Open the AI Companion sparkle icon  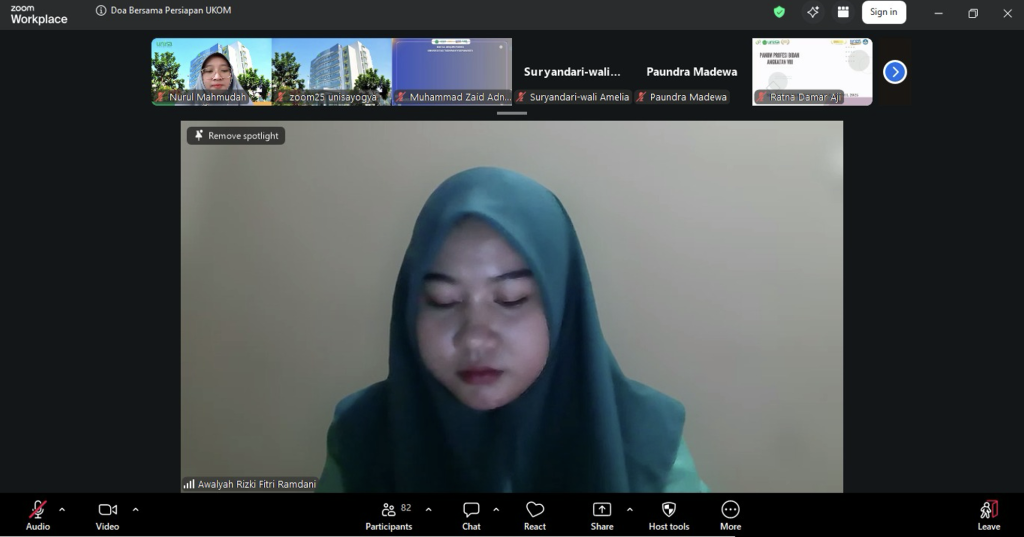click(x=813, y=12)
